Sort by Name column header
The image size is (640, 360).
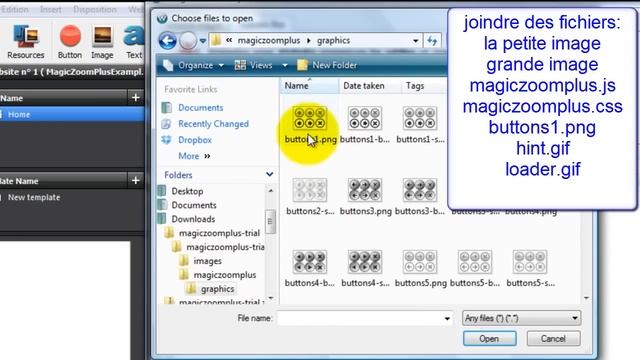[x=309, y=86]
